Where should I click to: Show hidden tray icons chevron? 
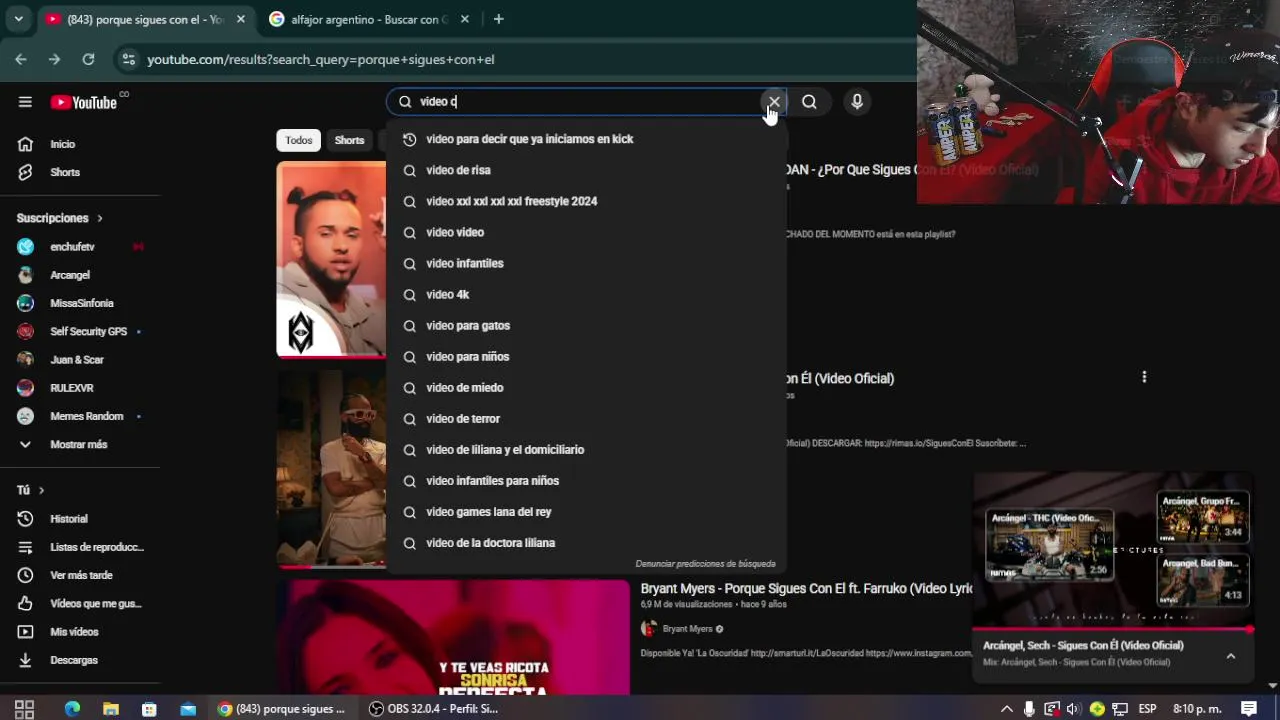tap(1006, 709)
